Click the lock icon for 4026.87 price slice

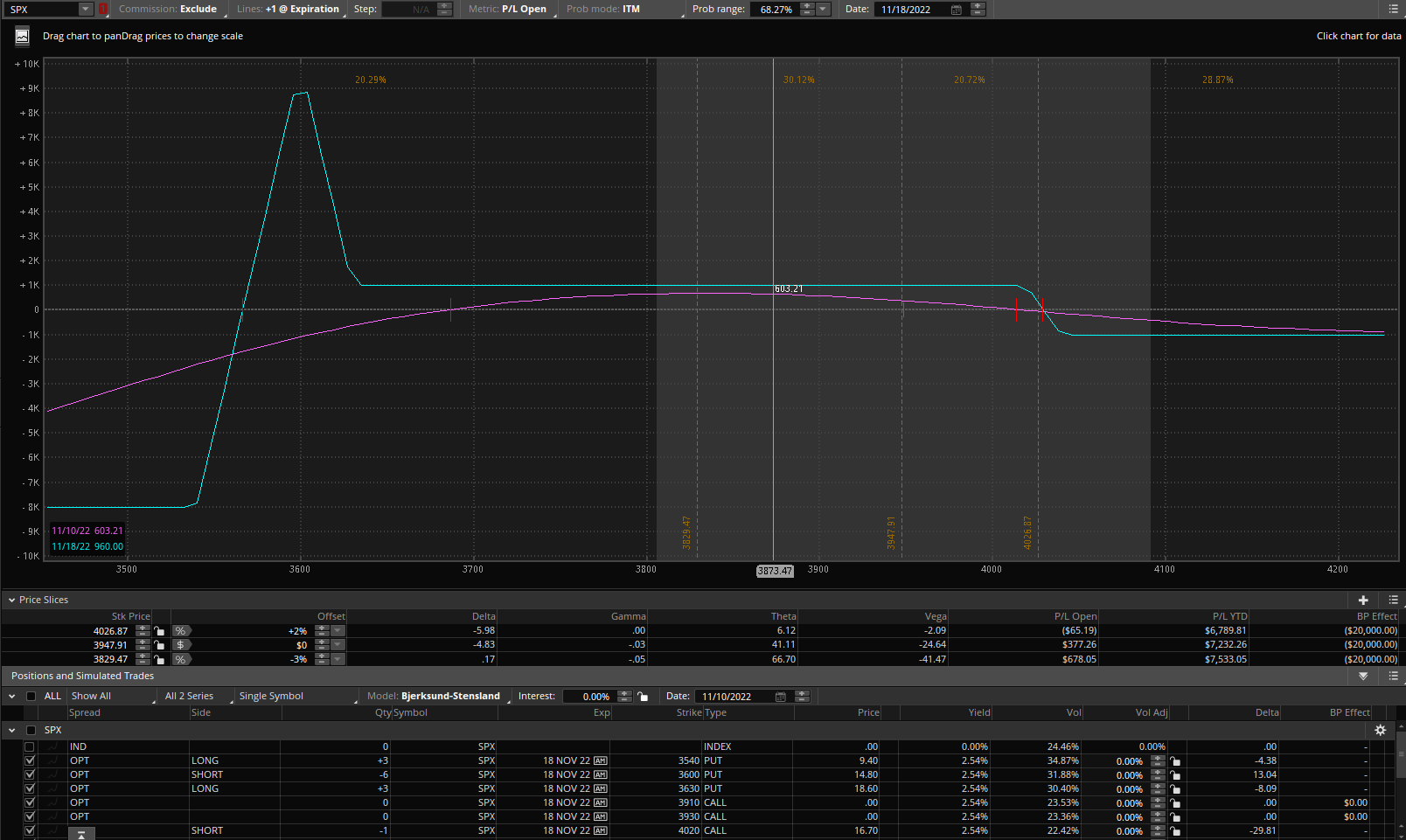click(x=159, y=631)
